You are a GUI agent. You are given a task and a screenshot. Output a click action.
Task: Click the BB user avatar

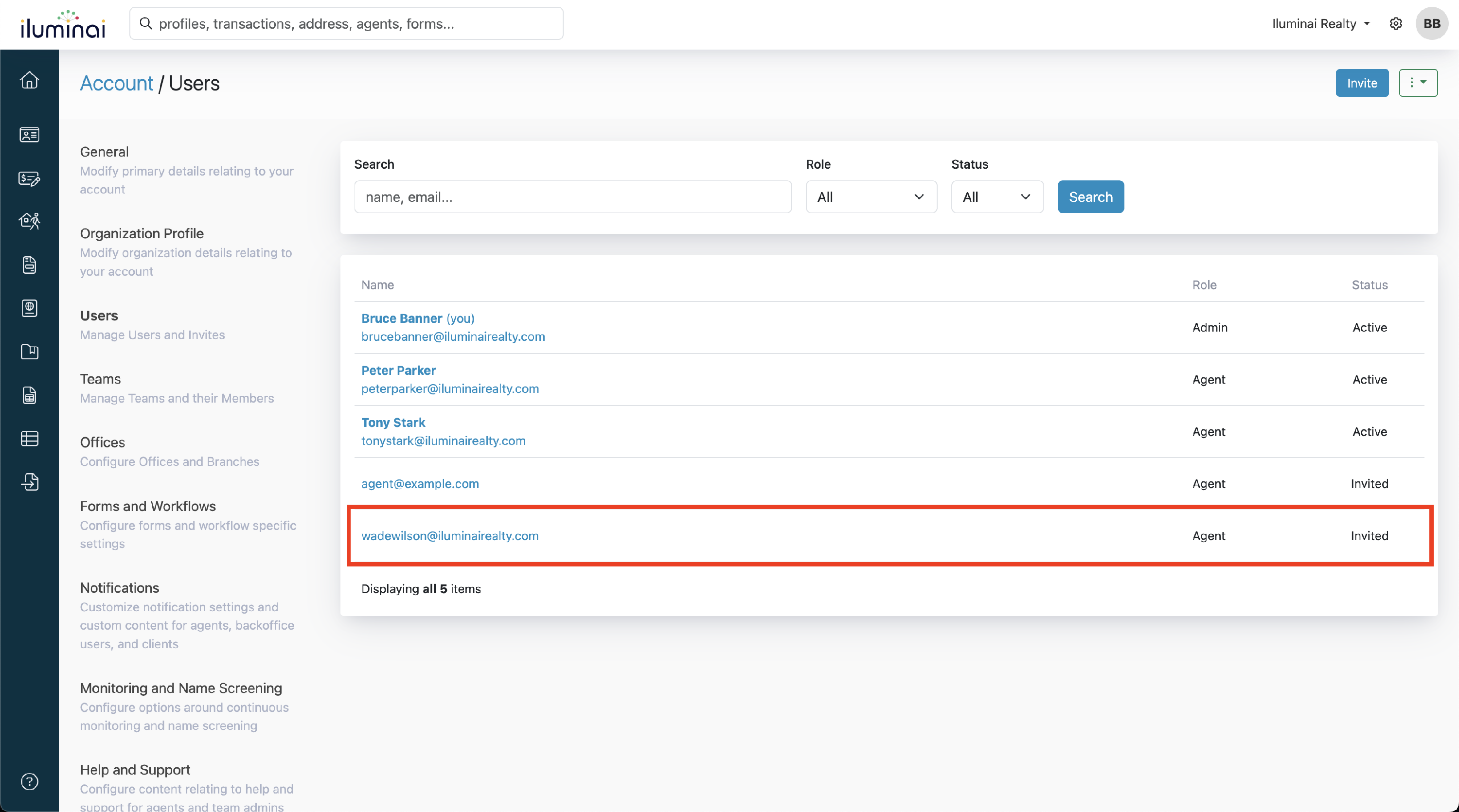point(1432,24)
